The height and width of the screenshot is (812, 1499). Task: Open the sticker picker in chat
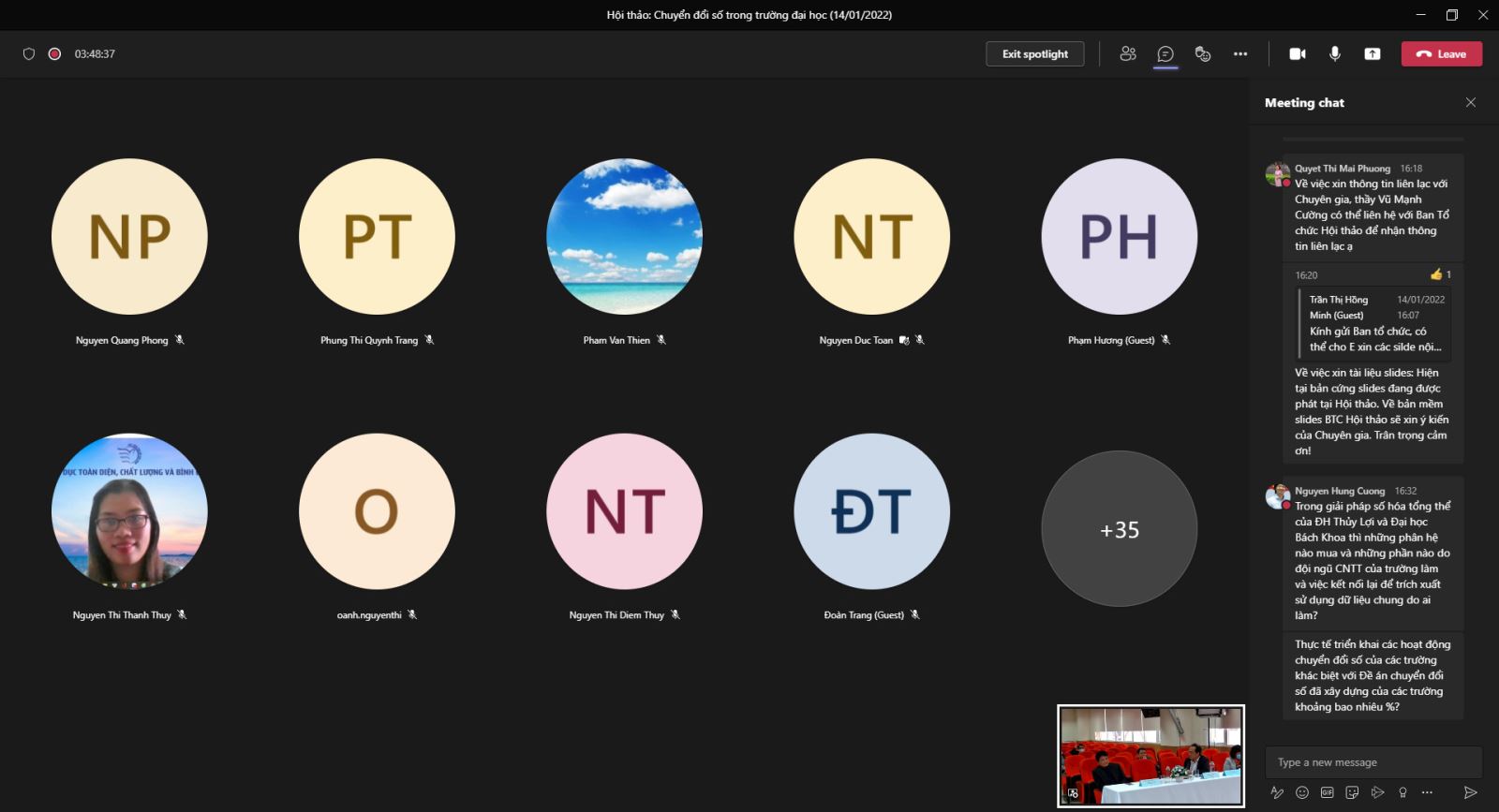[x=1352, y=792]
